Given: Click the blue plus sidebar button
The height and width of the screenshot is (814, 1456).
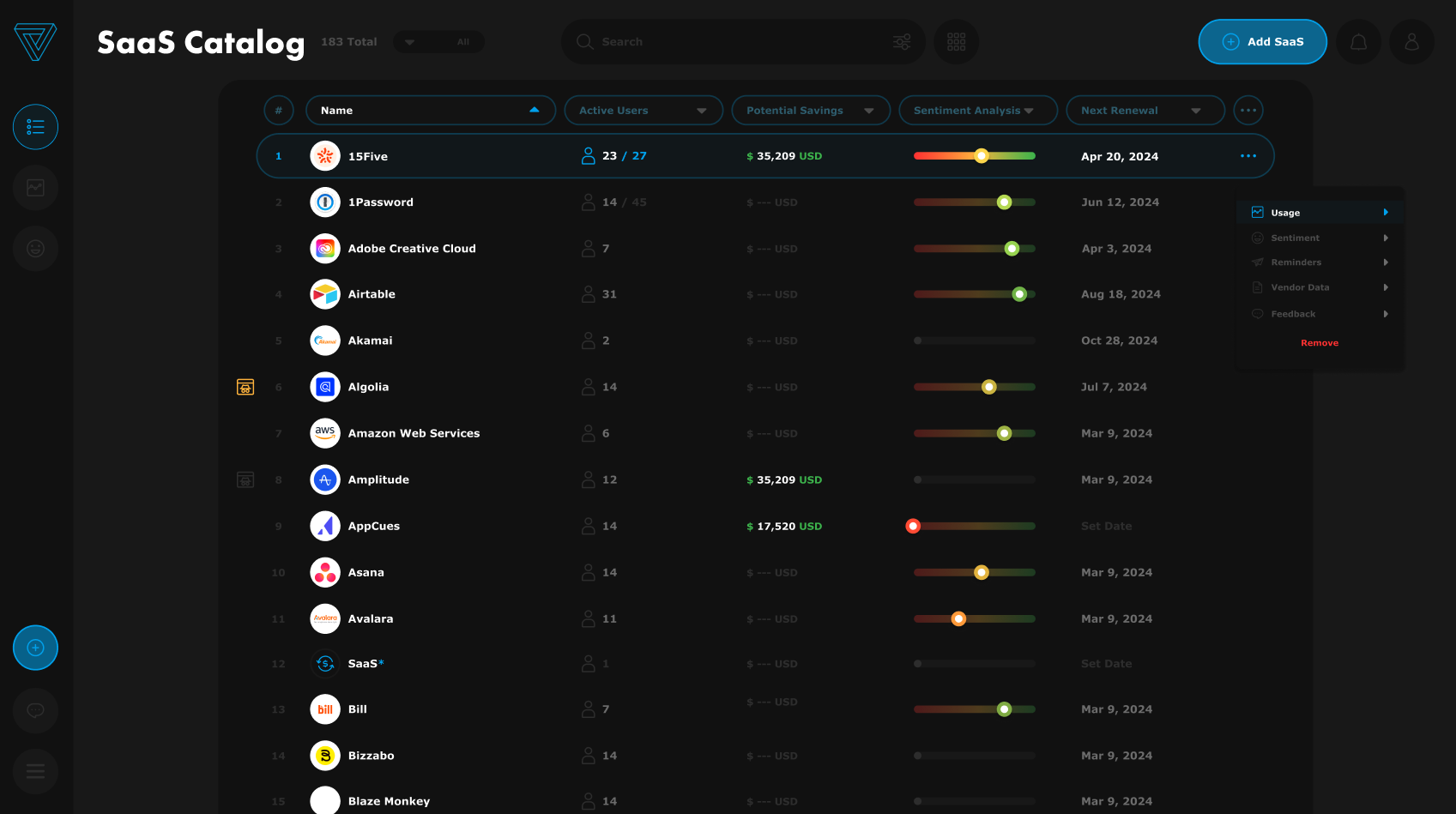Looking at the screenshot, I should coord(35,648).
